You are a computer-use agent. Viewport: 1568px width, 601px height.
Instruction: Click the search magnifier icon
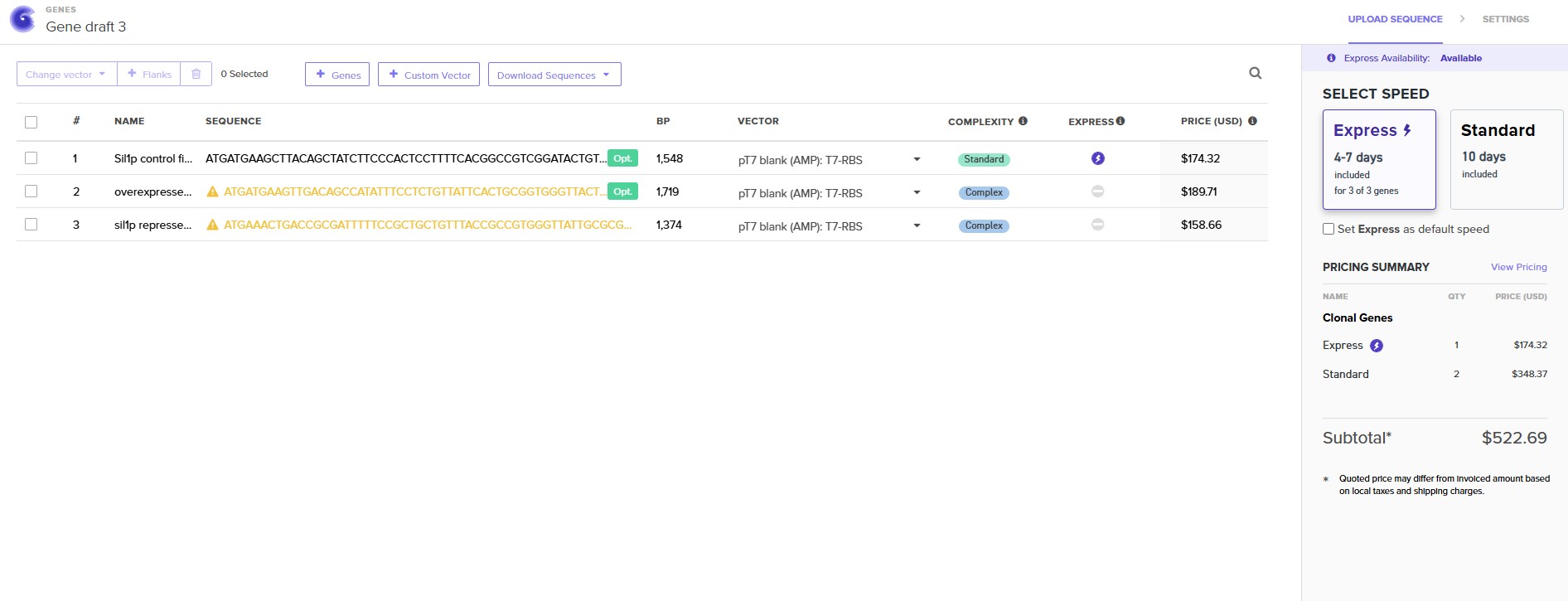point(1256,73)
